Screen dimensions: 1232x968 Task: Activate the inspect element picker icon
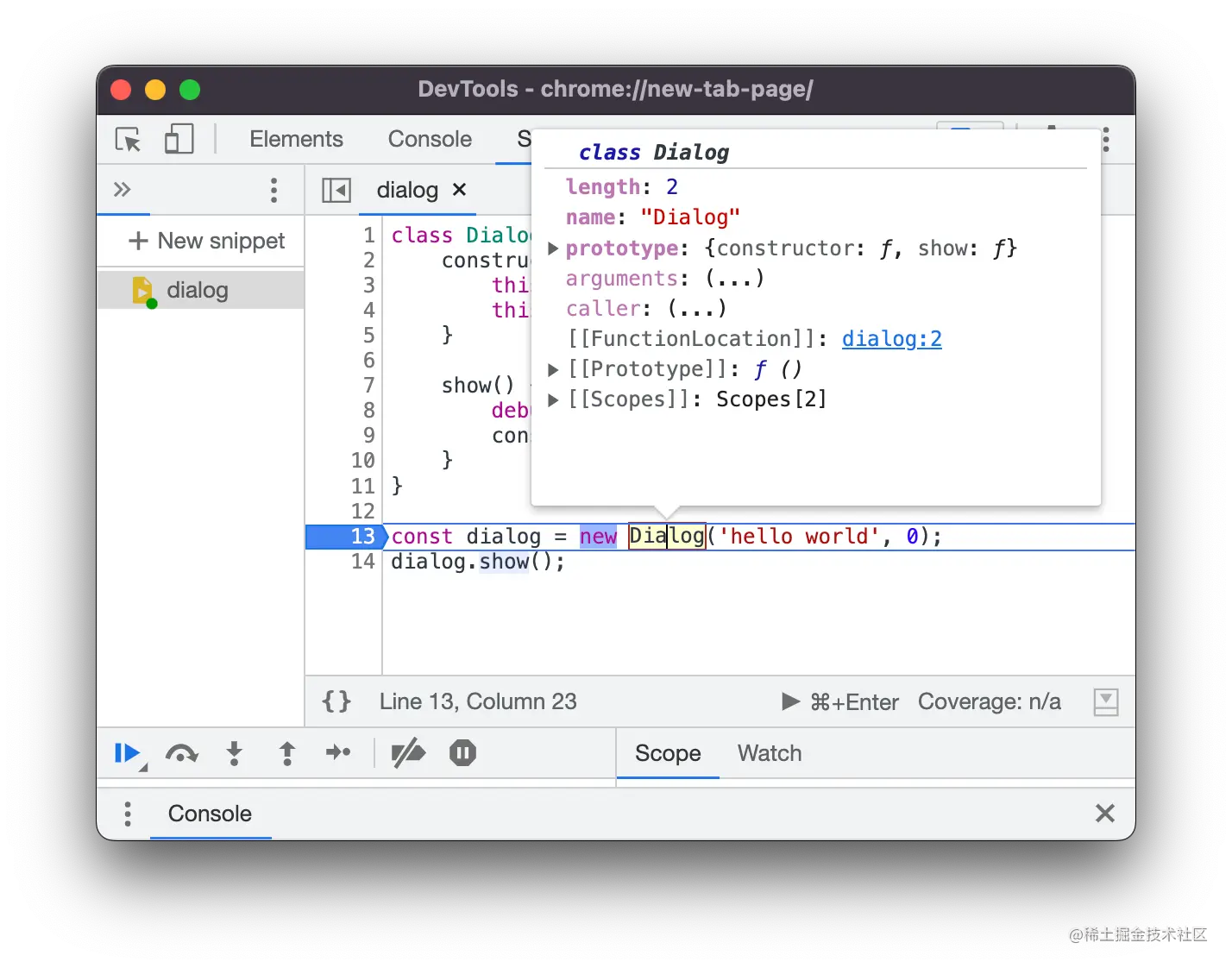[x=128, y=139]
